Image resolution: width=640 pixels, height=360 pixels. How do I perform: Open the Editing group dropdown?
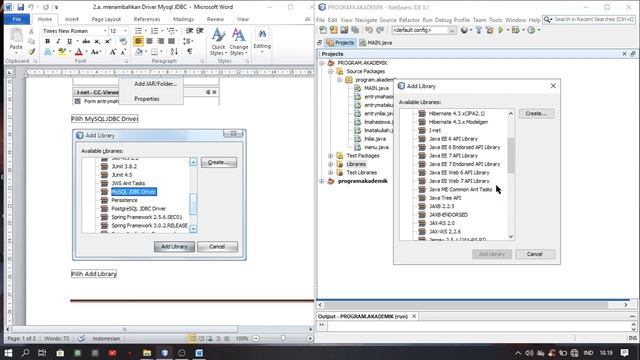[262, 40]
